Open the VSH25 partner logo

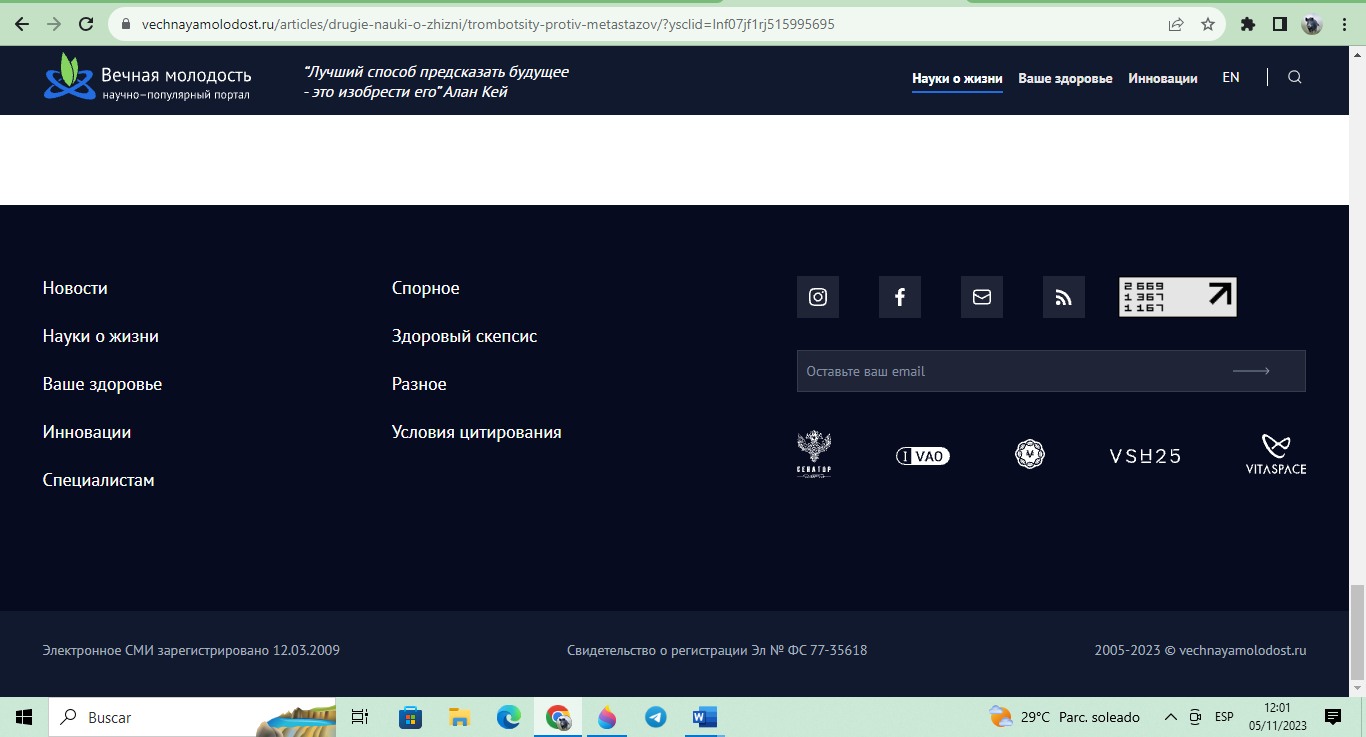[x=1145, y=456]
